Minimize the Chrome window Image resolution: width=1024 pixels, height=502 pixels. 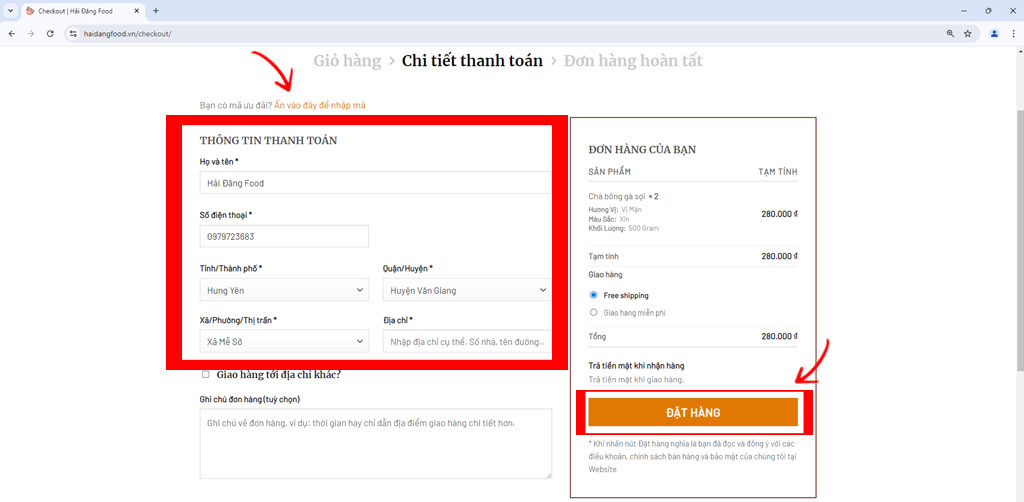964,11
